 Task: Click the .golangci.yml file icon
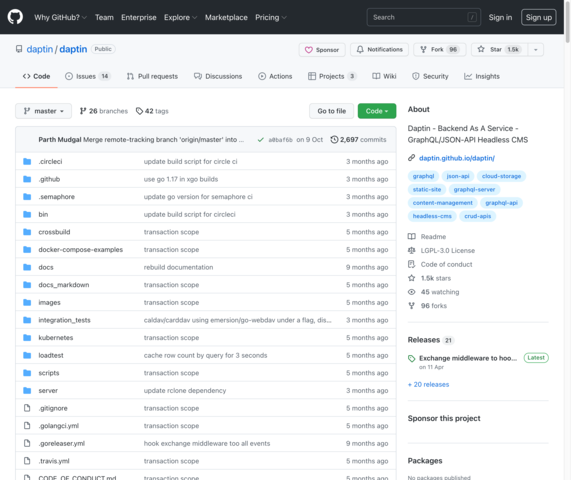click(x=27, y=425)
